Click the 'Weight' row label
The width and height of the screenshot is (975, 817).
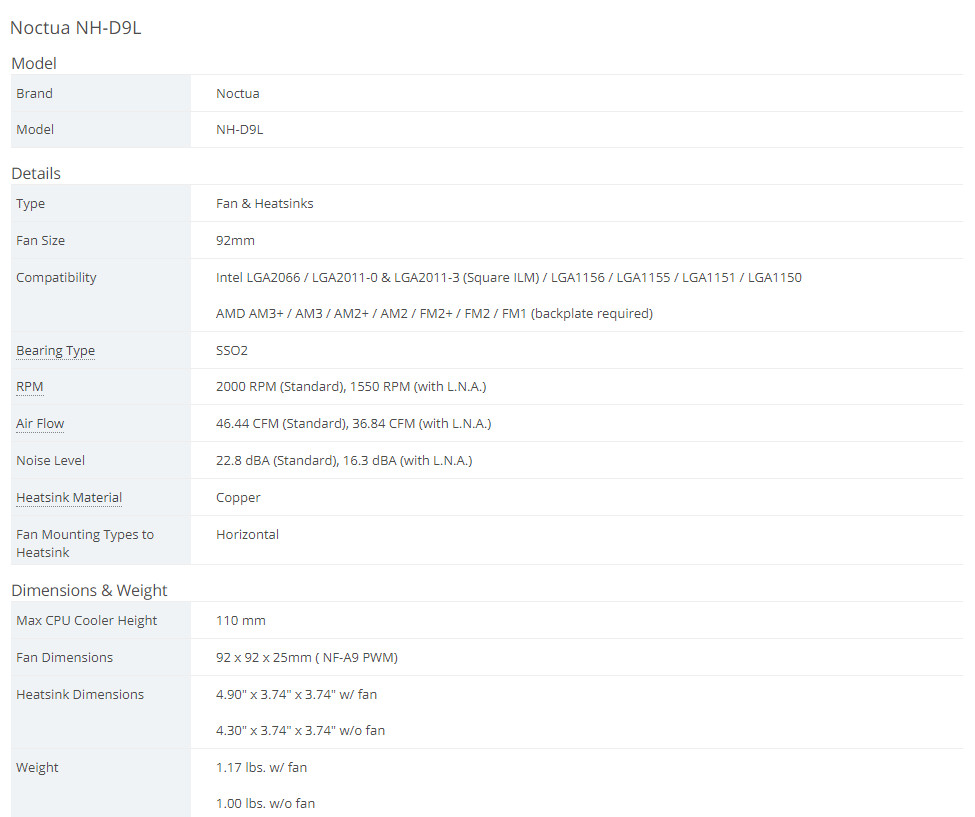(37, 768)
